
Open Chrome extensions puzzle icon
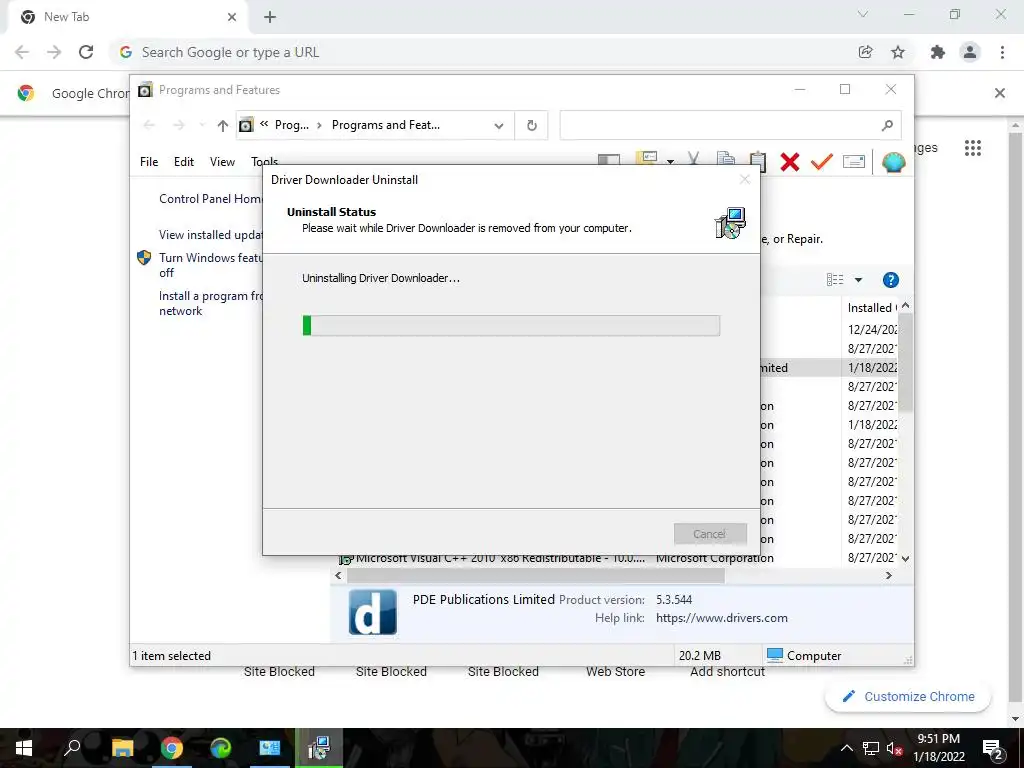coord(938,52)
